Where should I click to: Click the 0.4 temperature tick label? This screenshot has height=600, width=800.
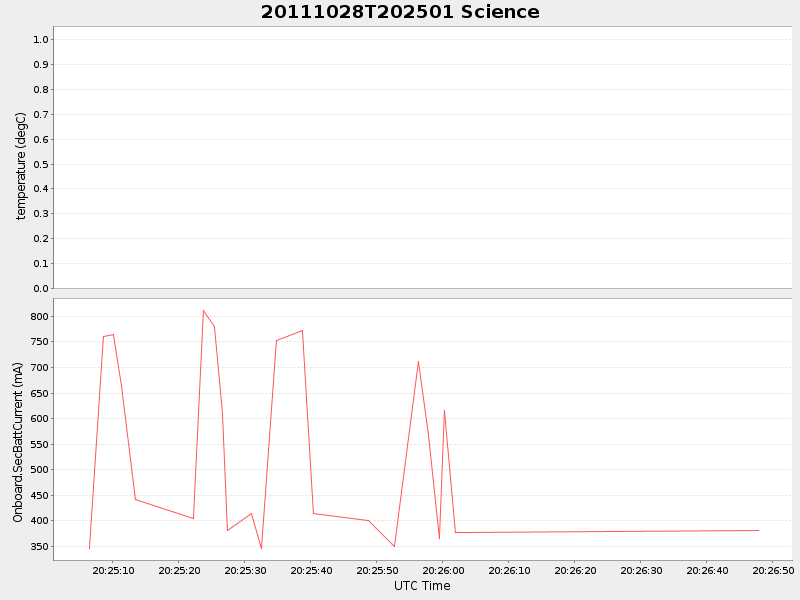pos(41,188)
